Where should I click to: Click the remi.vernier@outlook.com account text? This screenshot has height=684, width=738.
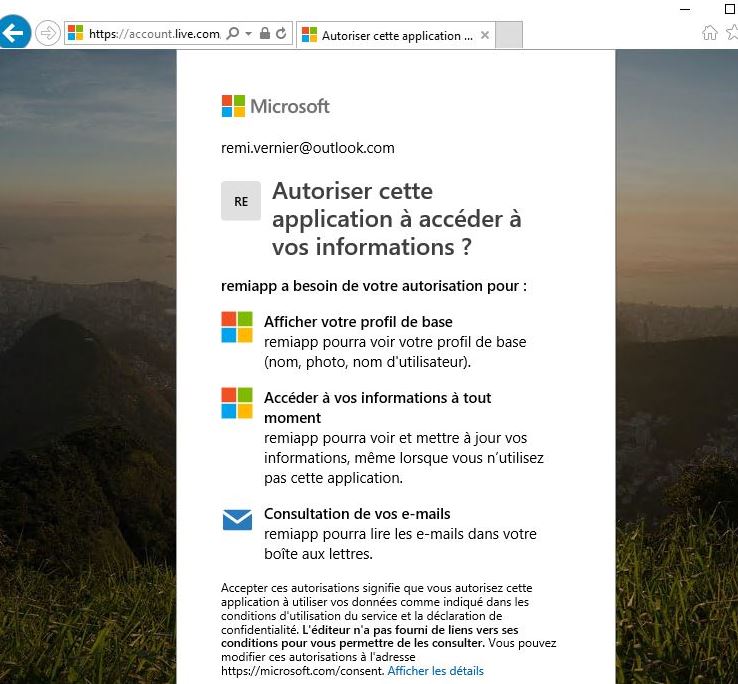tap(308, 148)
